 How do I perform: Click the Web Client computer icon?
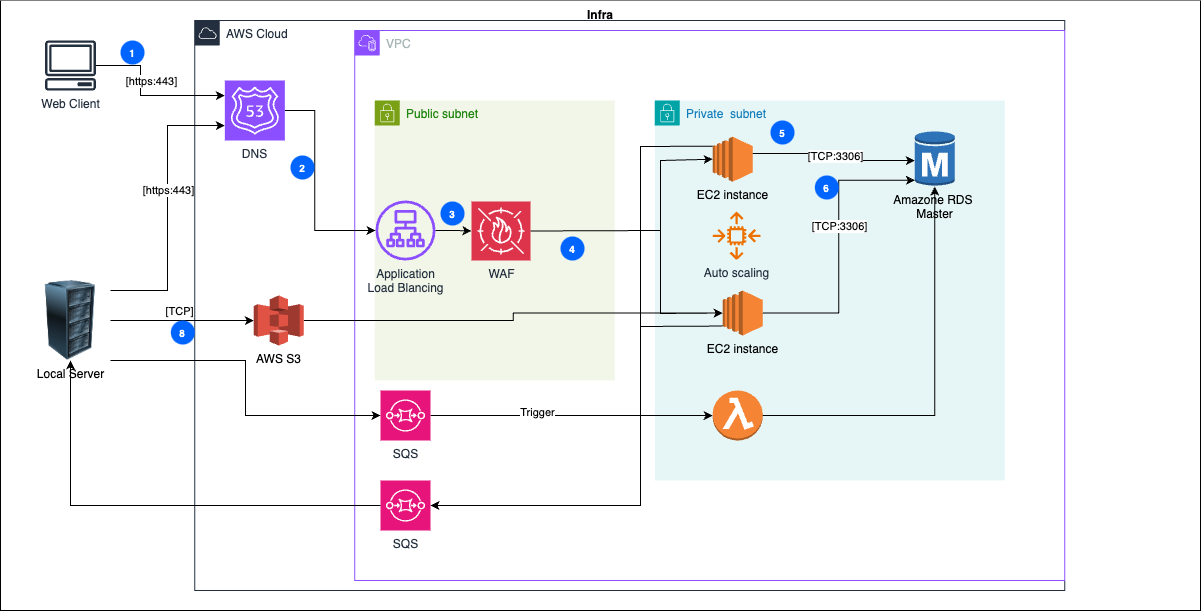(70, 66)
